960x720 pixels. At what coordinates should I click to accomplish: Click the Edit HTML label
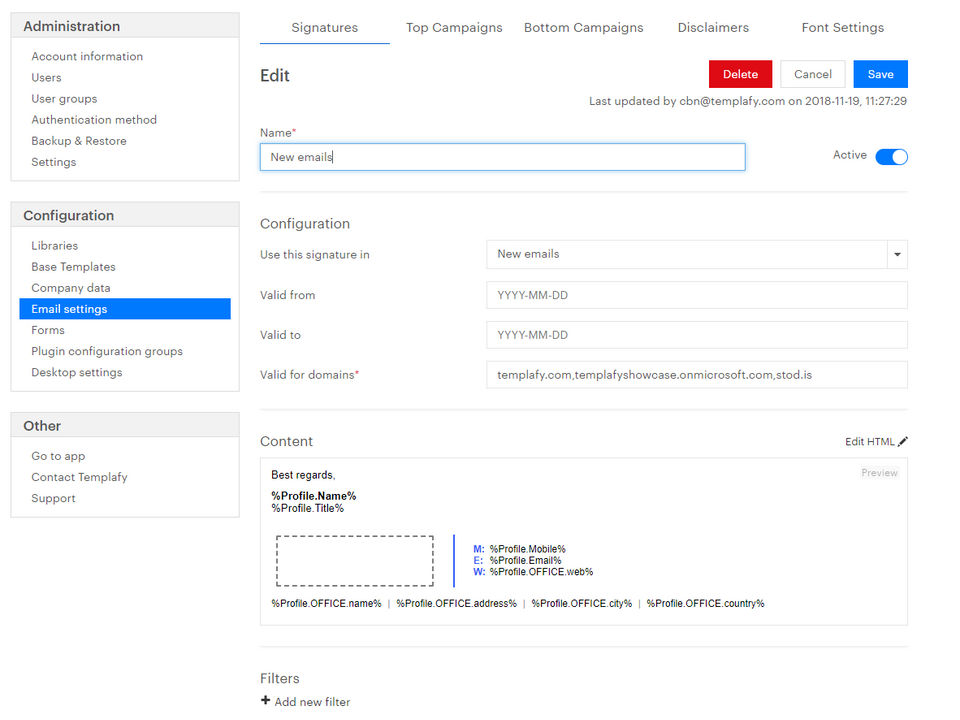pos(869,441)
